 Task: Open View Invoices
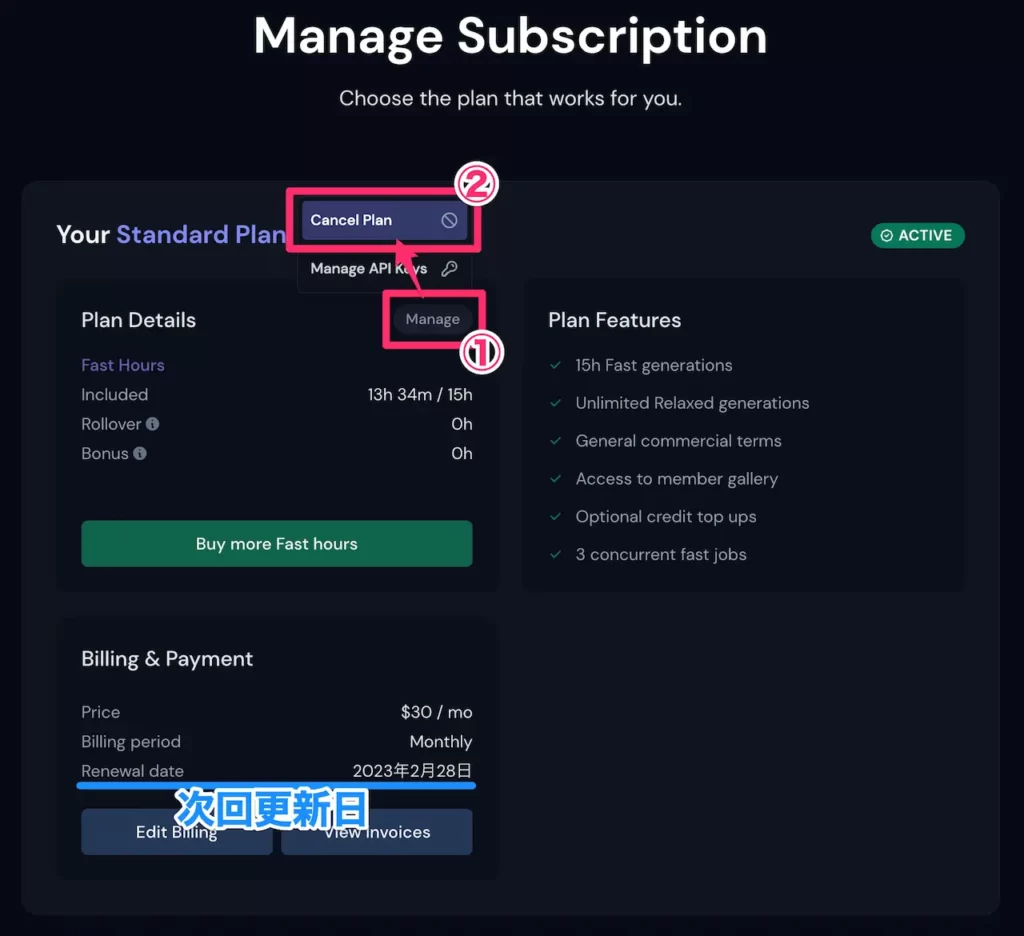377,831
